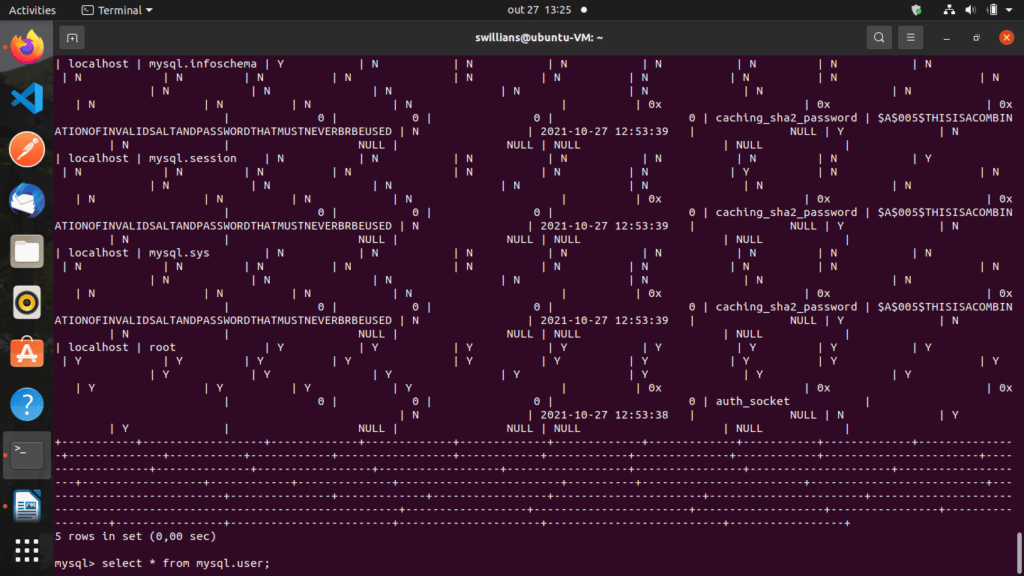Open LibreOffice Writer from the dock
1024x576 pixels.
pos(27,506)
